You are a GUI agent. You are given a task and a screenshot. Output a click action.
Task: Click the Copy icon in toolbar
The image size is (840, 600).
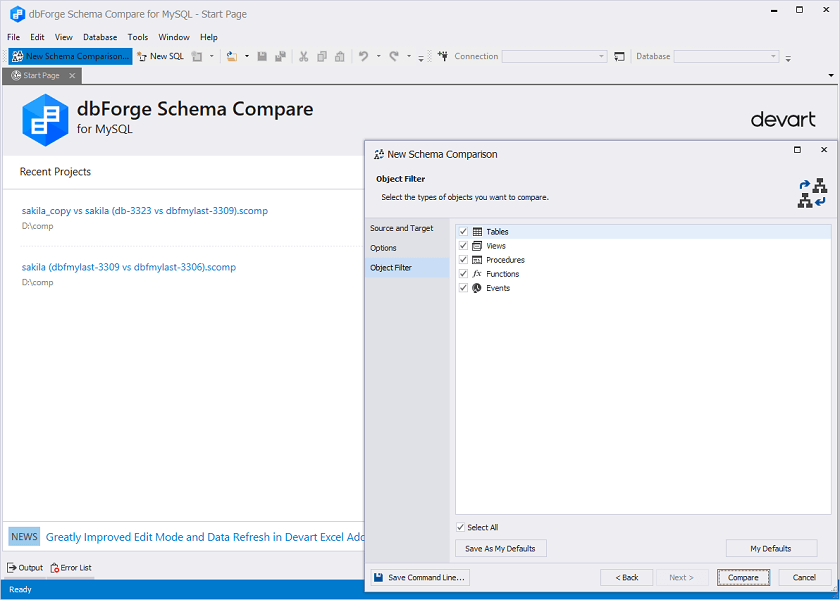tap(322, 56)
